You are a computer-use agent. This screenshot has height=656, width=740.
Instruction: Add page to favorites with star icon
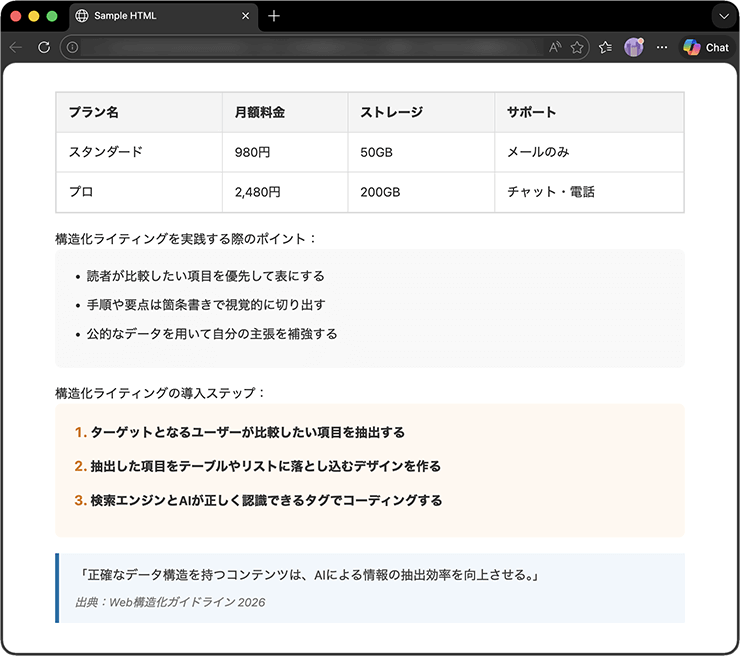(x=577, y=47)
